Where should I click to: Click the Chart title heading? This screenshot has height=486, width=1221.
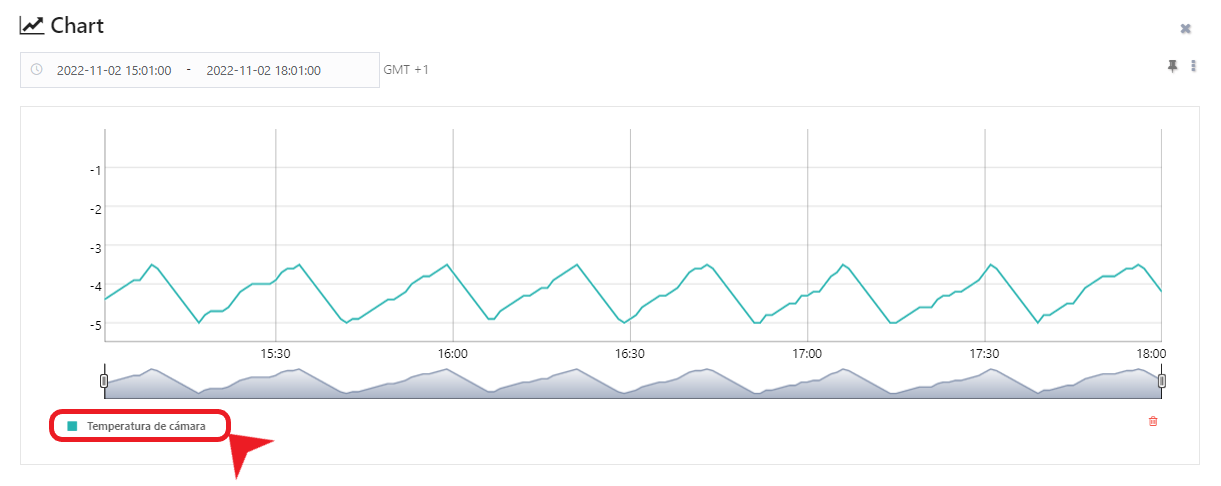[77, 26]
